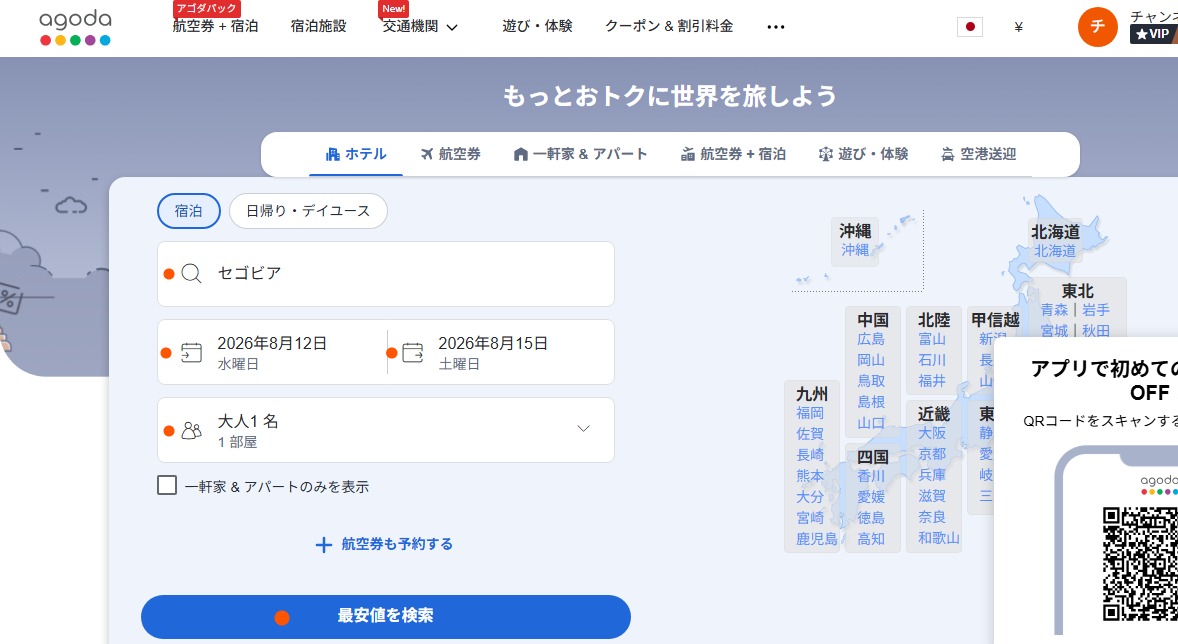Tick 一軒家 & アパートのみを表示 checkbox
Viewport: 1178px width, 644px height.
point(167,485)
